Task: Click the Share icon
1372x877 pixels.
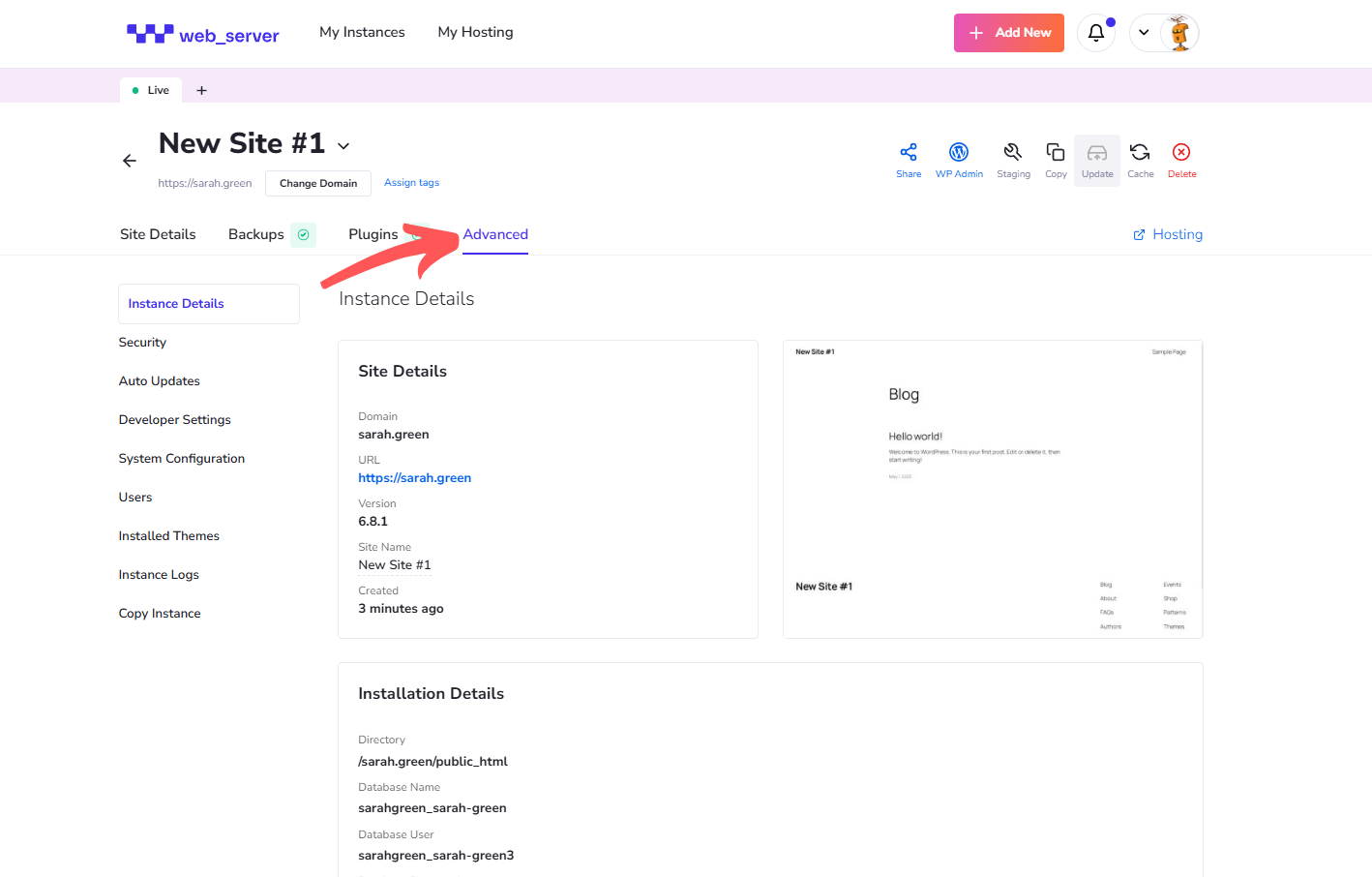Action: tap(908, 160)
